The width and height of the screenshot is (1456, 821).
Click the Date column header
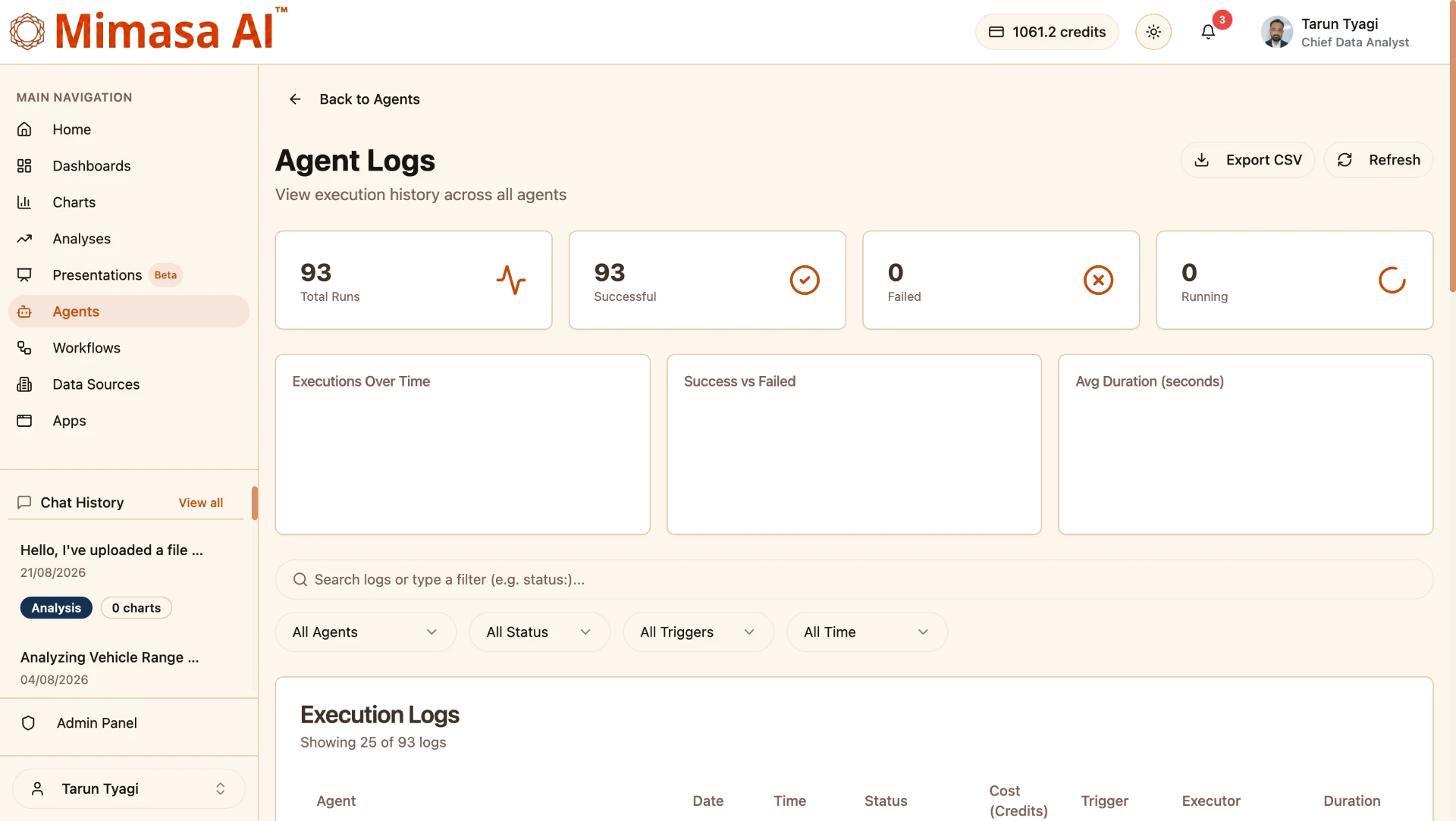708,801
